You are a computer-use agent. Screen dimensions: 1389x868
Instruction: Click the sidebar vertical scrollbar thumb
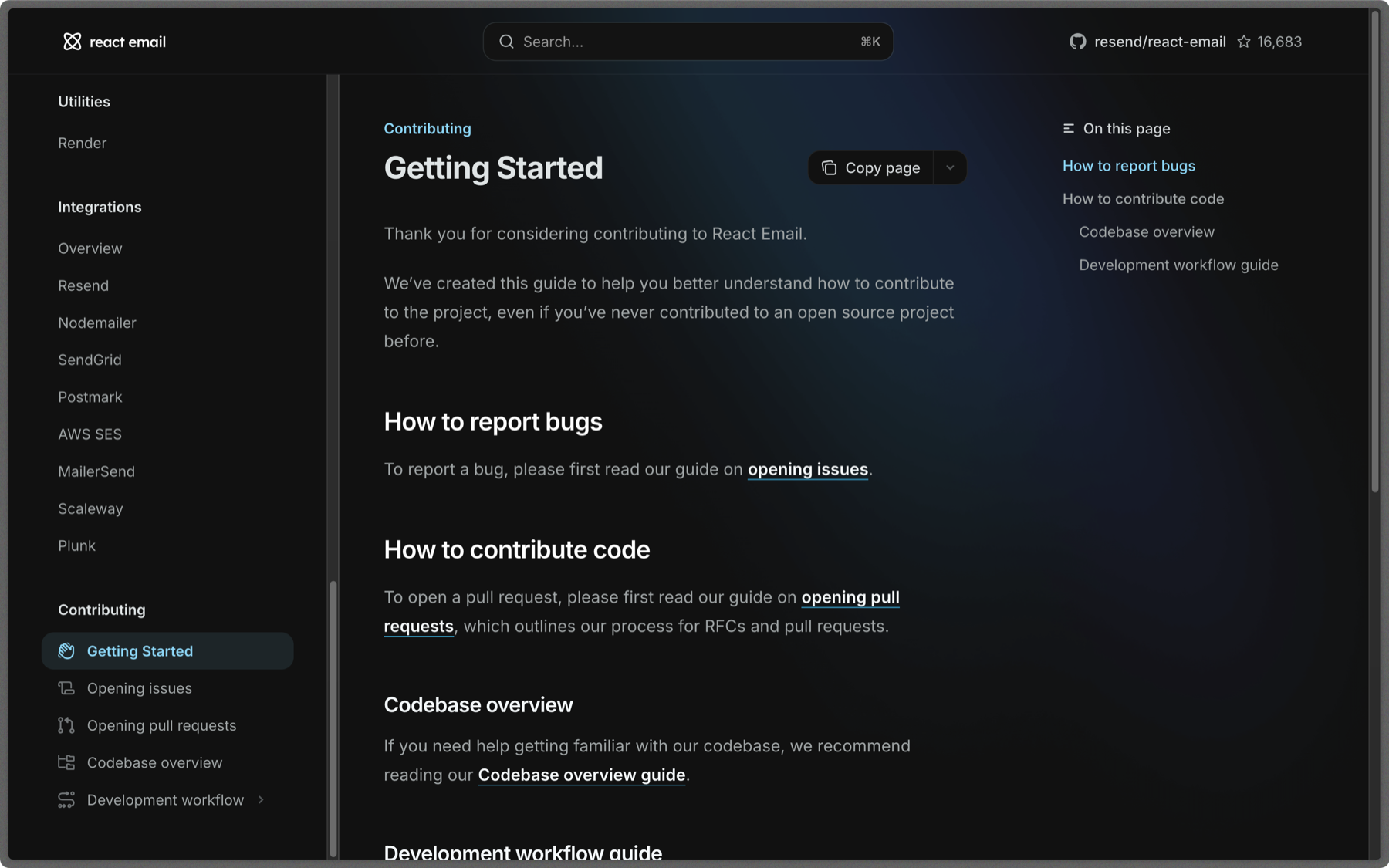point(333,718)
